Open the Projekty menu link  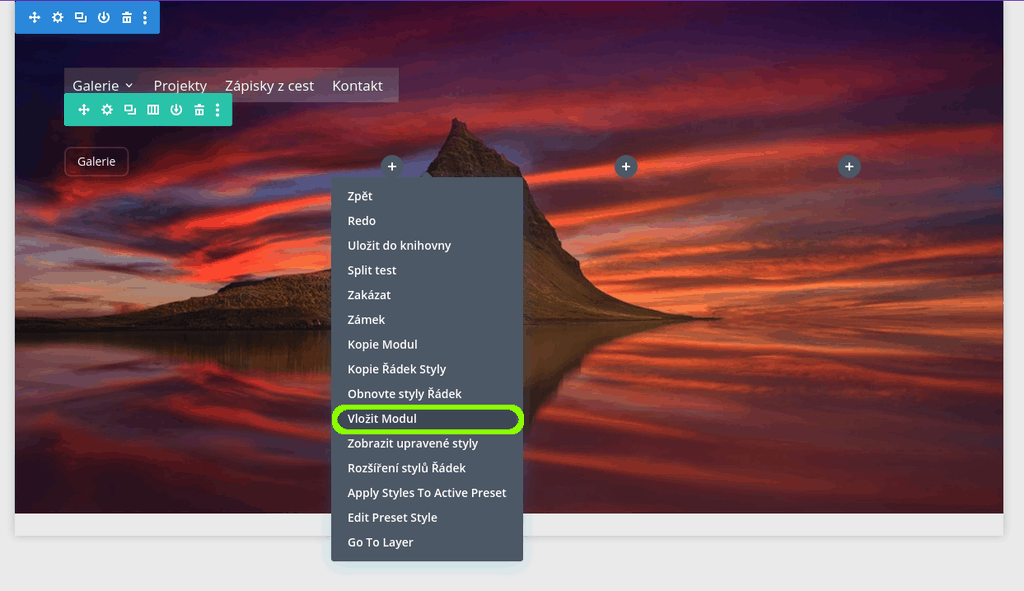point(180,86)
